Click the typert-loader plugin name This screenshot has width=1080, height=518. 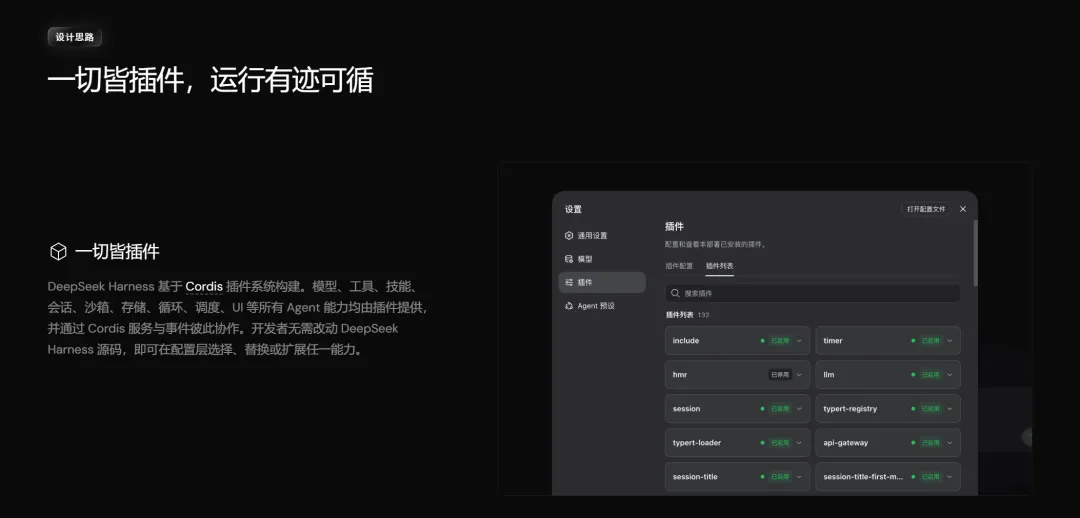[x=697, y=442]
